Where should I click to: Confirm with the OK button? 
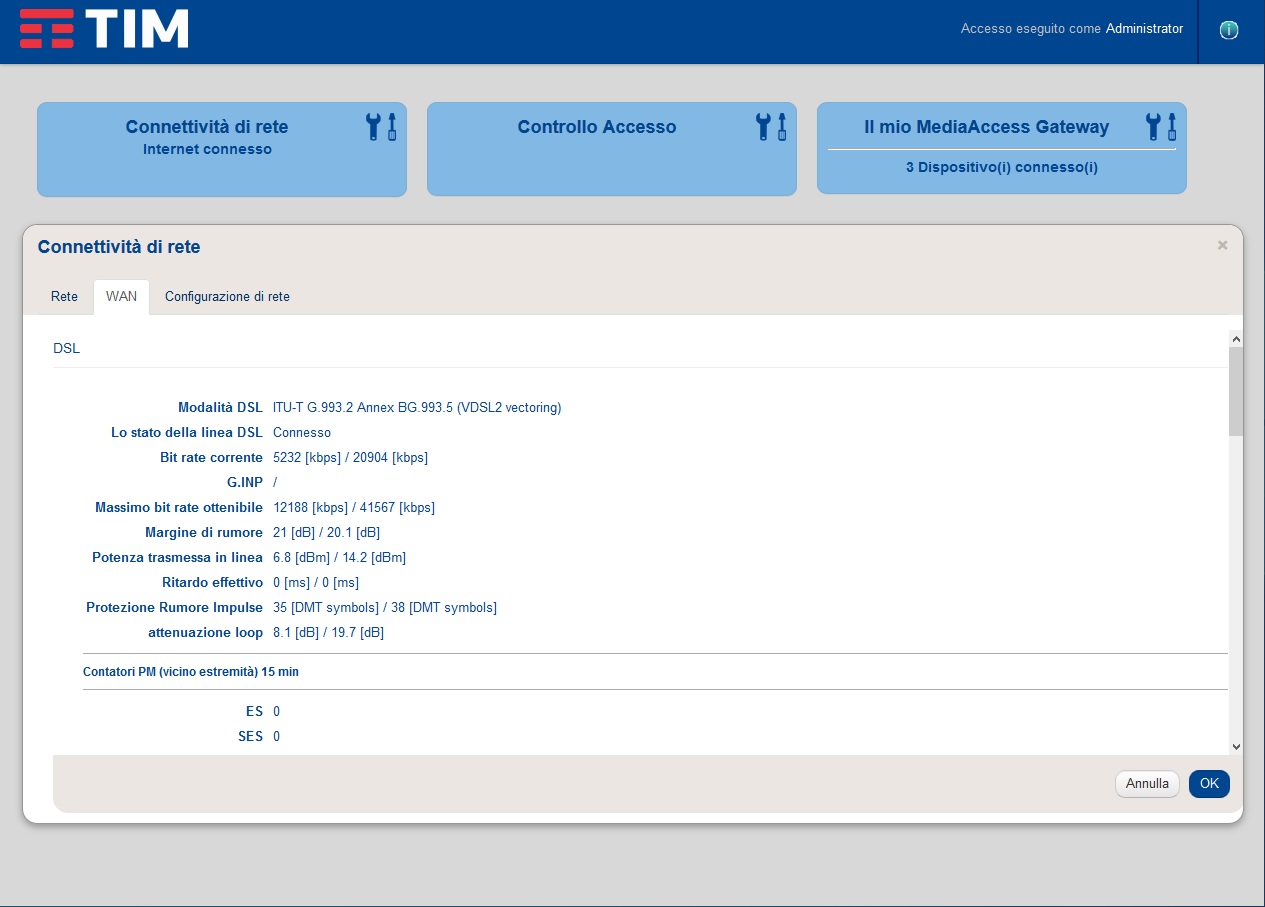(1209, 784)
